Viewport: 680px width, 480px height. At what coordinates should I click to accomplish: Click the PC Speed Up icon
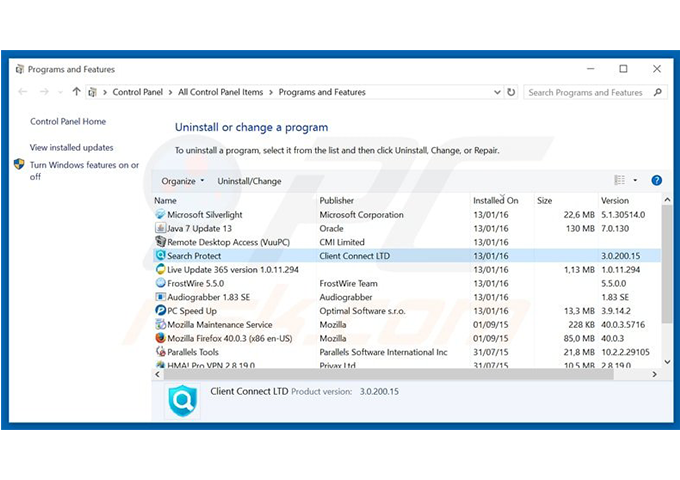[x=160, y=310]
